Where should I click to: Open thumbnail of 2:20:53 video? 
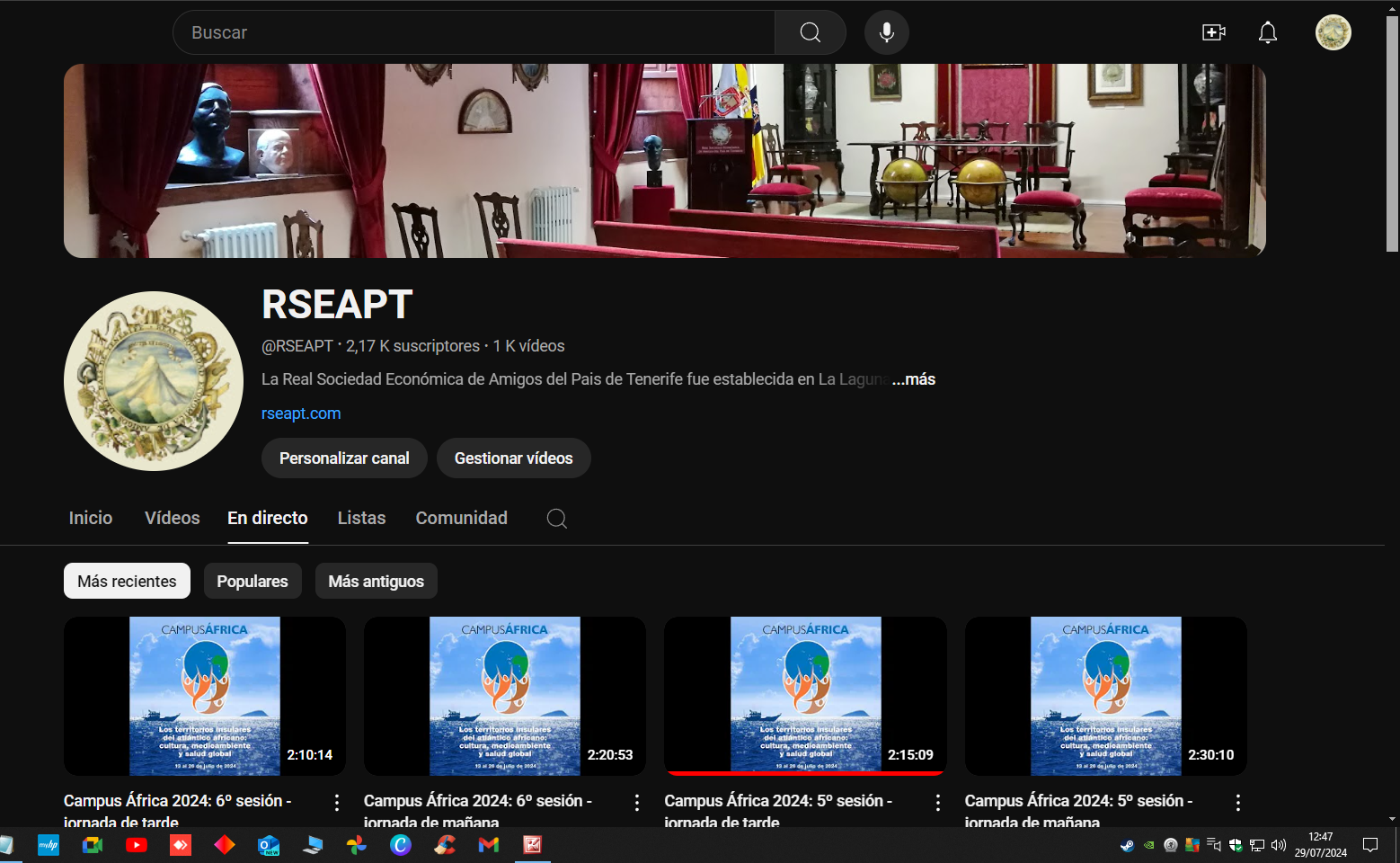tap(505, 696)
